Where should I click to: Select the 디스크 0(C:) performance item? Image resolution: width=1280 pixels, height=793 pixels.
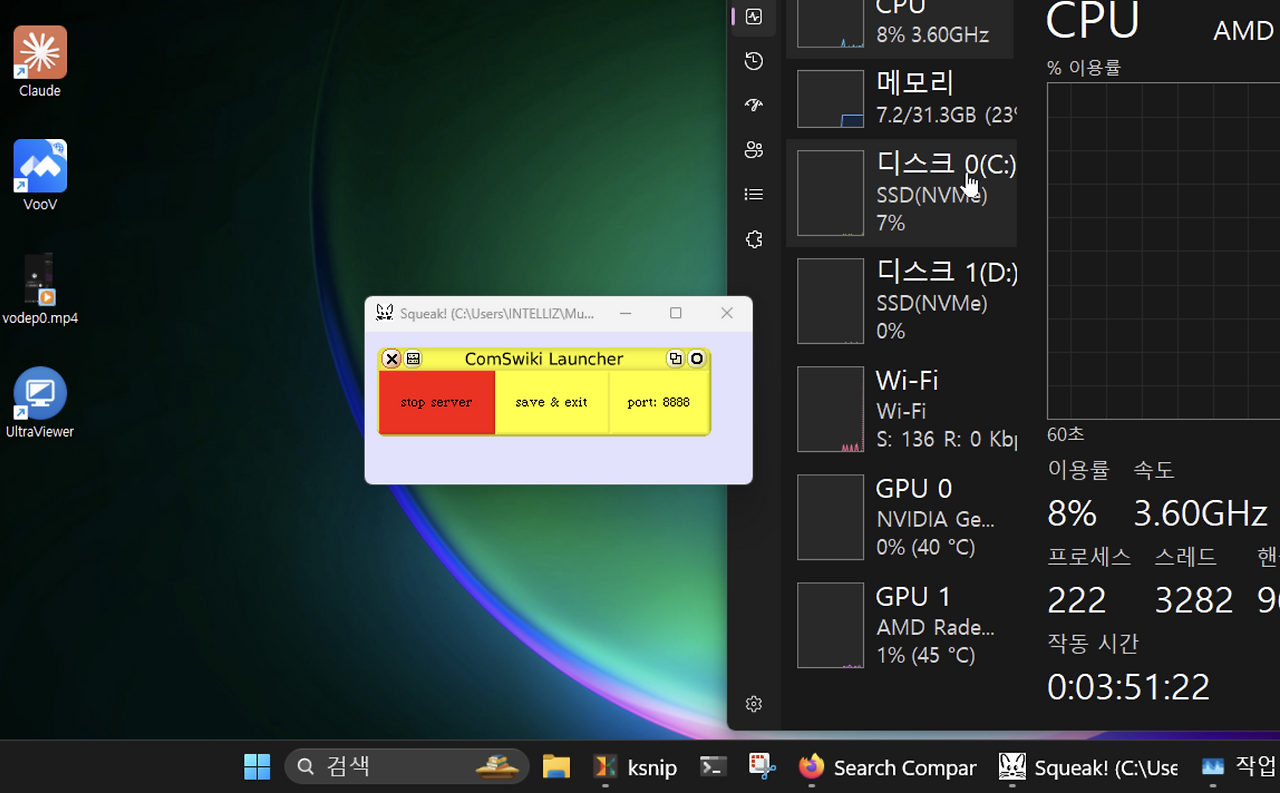point(901,193)
